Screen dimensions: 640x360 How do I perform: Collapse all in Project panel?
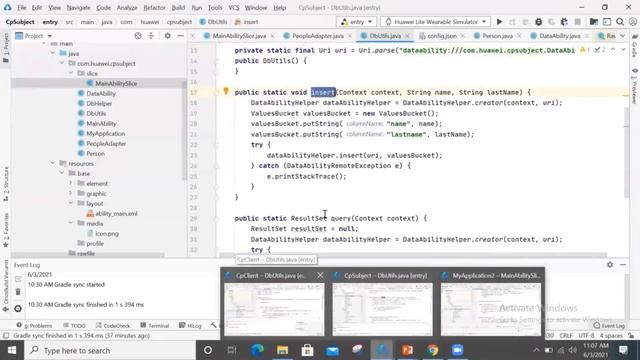(151, 36)
